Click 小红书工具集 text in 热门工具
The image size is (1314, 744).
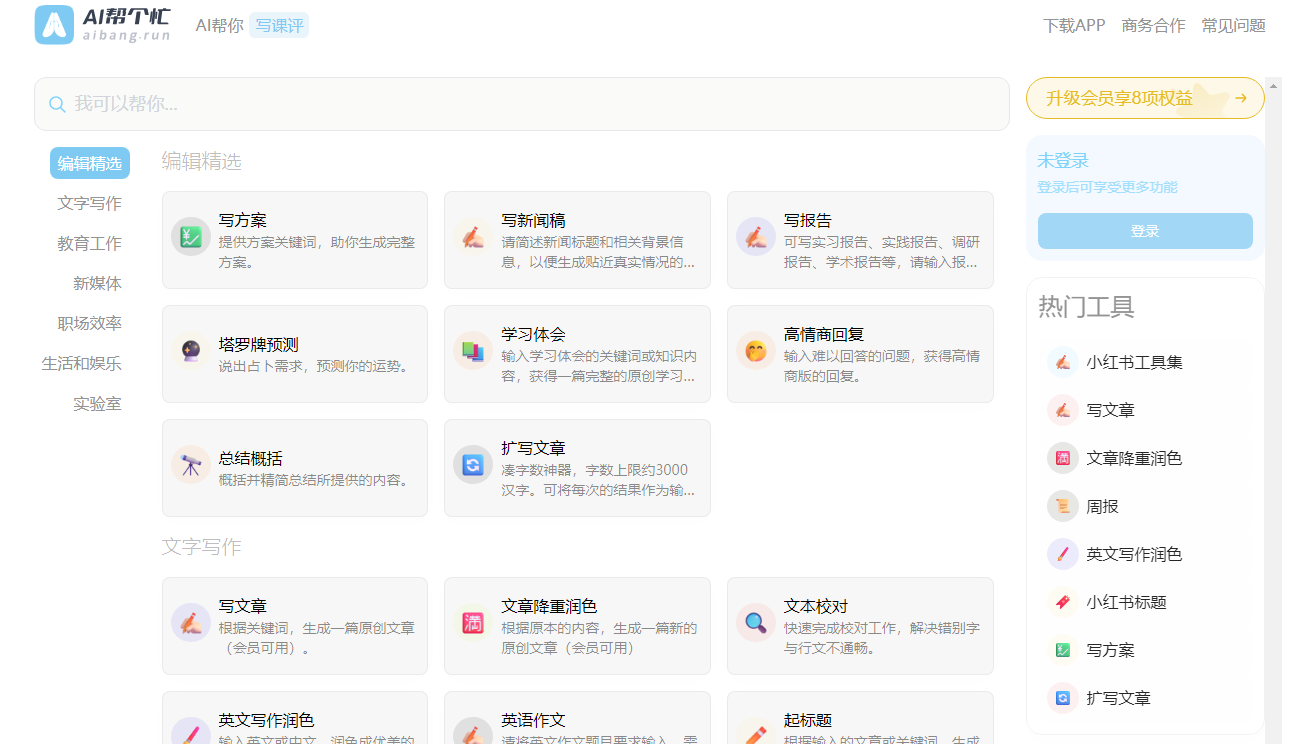[1135, 362]
